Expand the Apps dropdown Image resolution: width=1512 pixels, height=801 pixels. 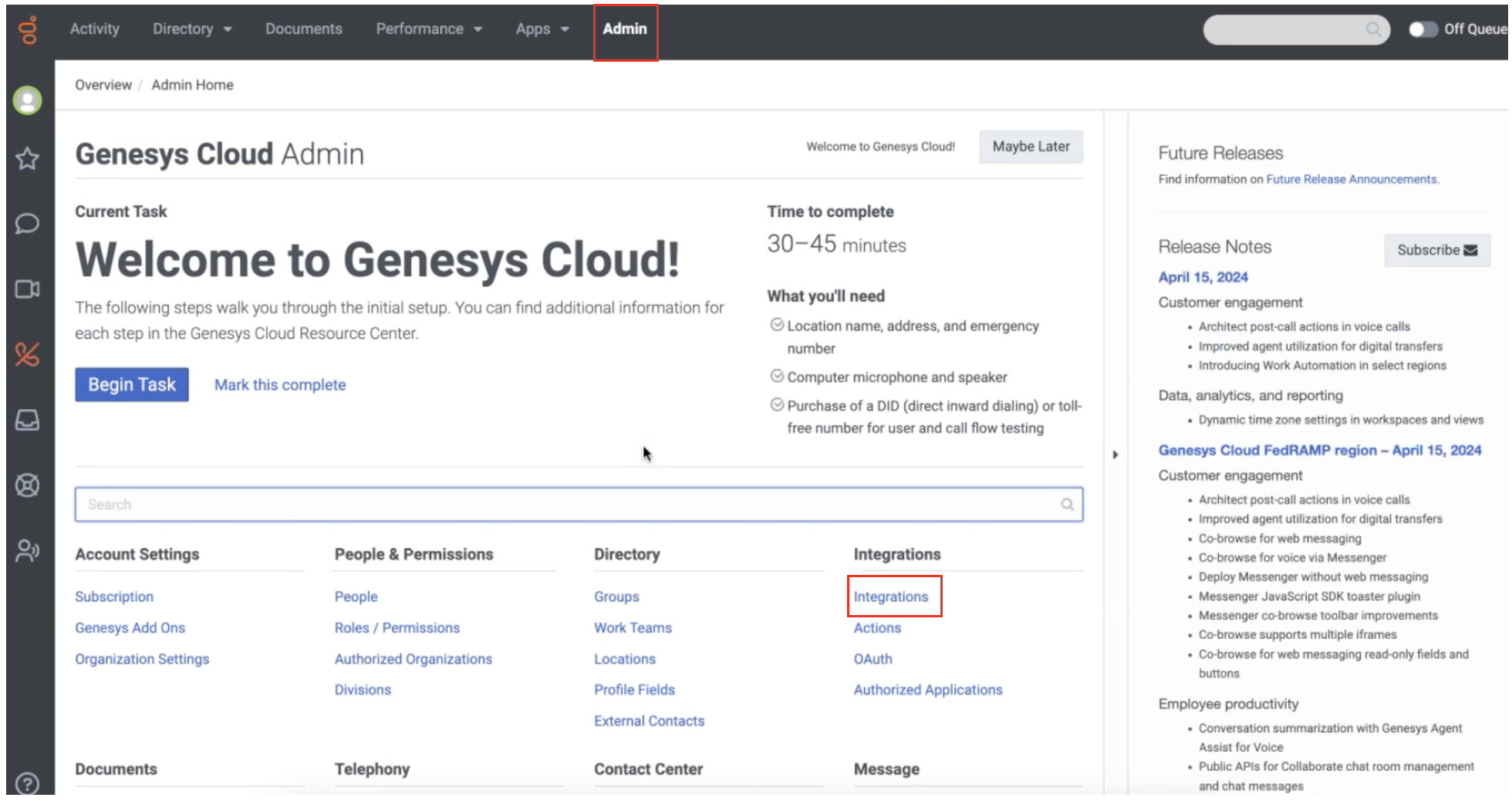coord(542,29)
